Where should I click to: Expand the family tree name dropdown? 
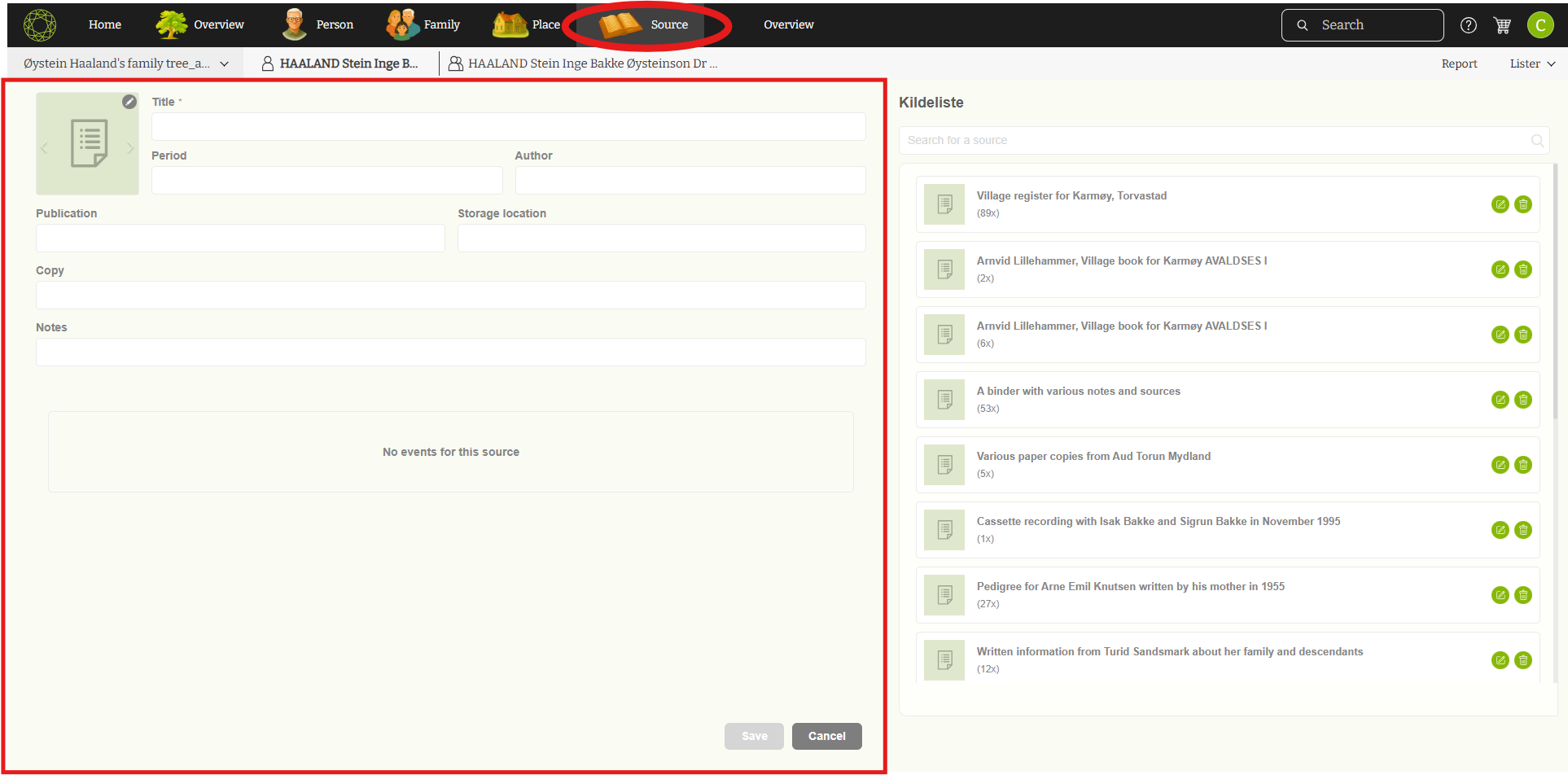point(224,63)
